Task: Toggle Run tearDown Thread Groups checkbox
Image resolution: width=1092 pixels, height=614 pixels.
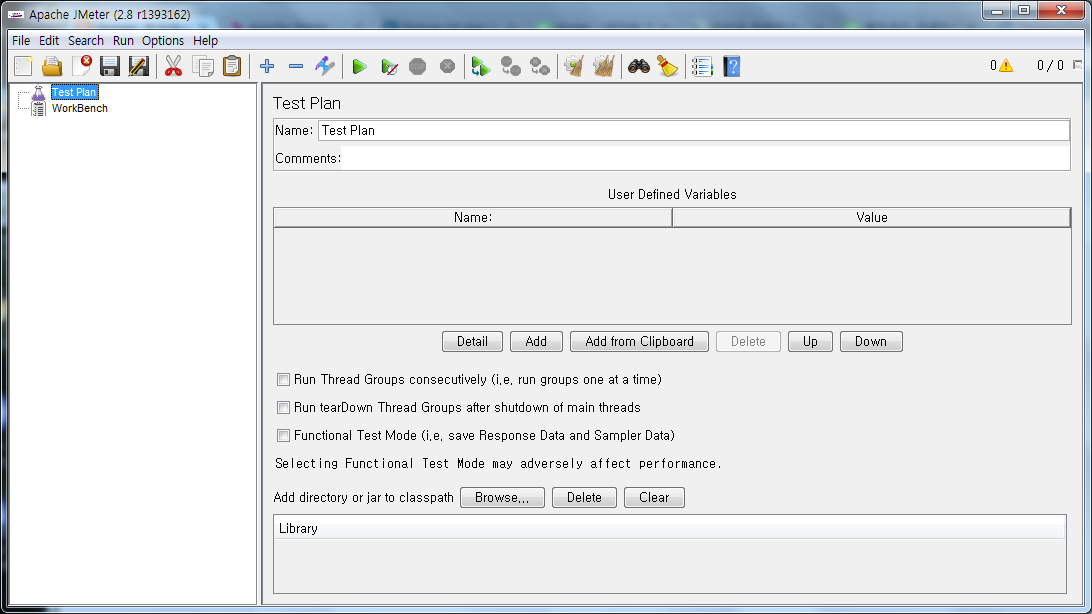Action: pyautogui.click(x=283, y=407)
